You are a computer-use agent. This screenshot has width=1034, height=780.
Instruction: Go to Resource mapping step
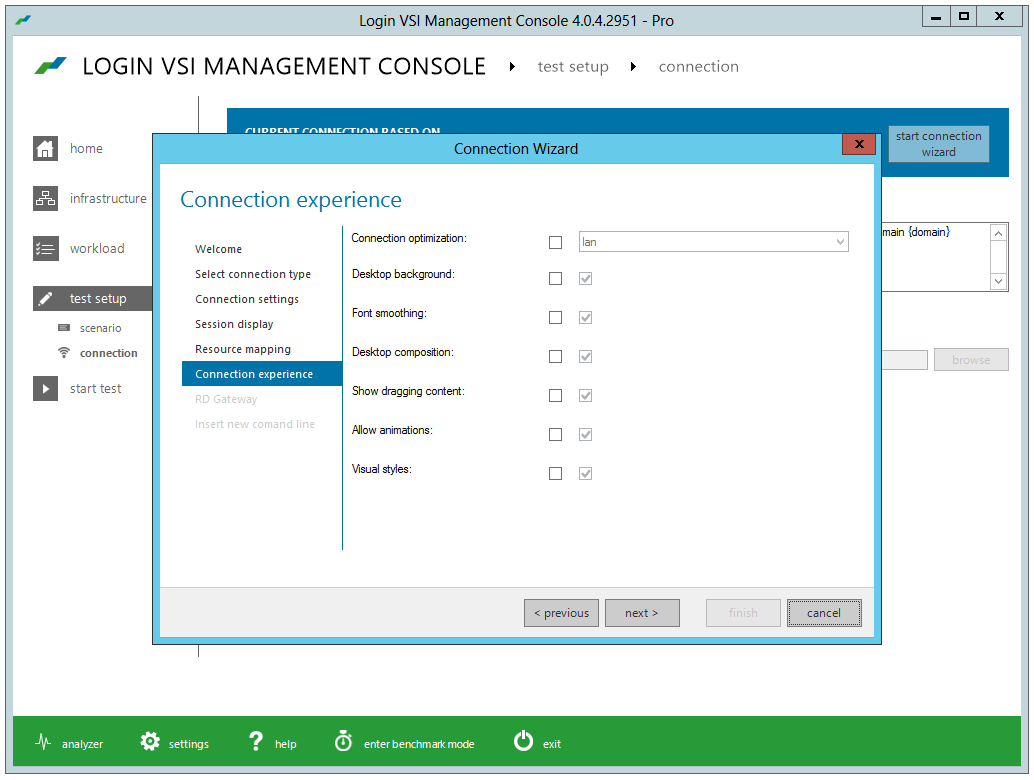click(243, 349)
